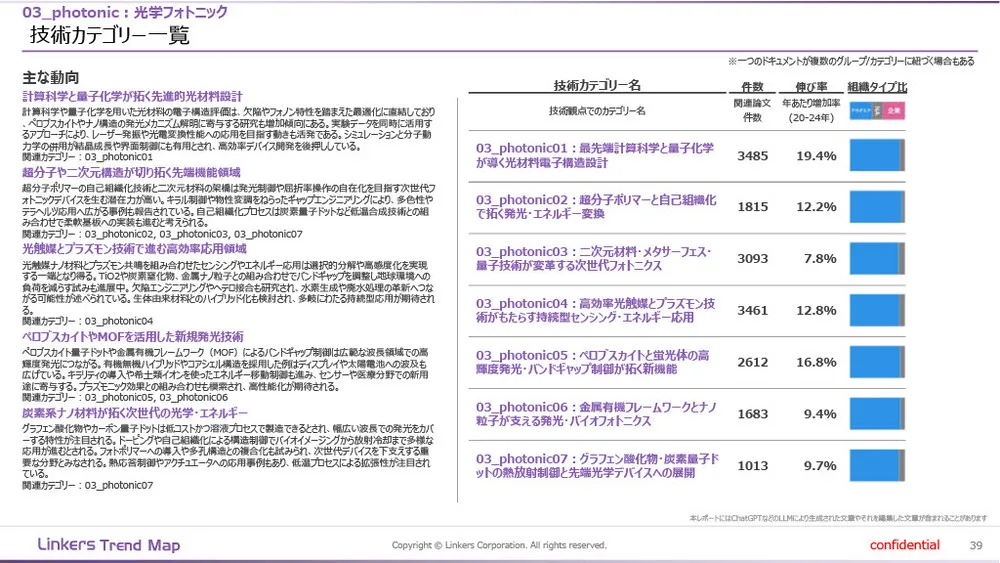Screen dimensions: 1000x563
Task: Click the growth rate '9.4%'
Action: 820,414
